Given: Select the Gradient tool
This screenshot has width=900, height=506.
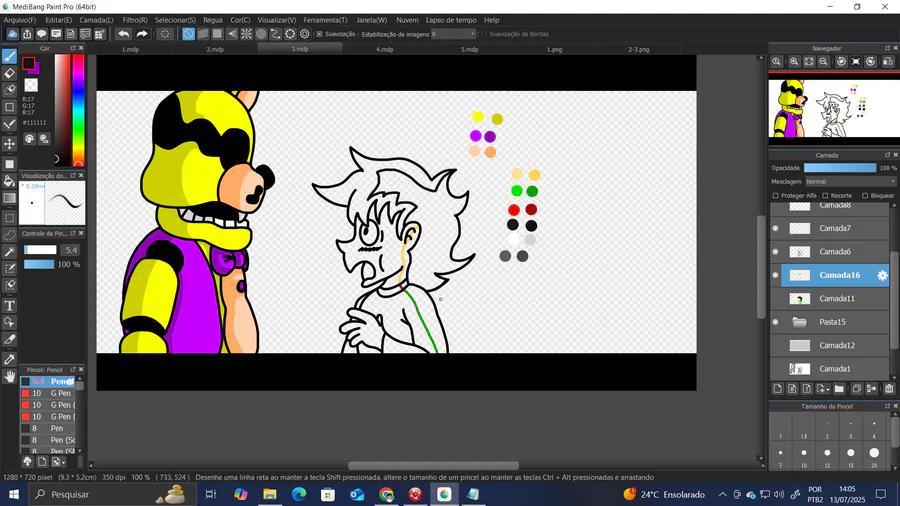Looking at the screenshot, I should [x=9, y=198].
